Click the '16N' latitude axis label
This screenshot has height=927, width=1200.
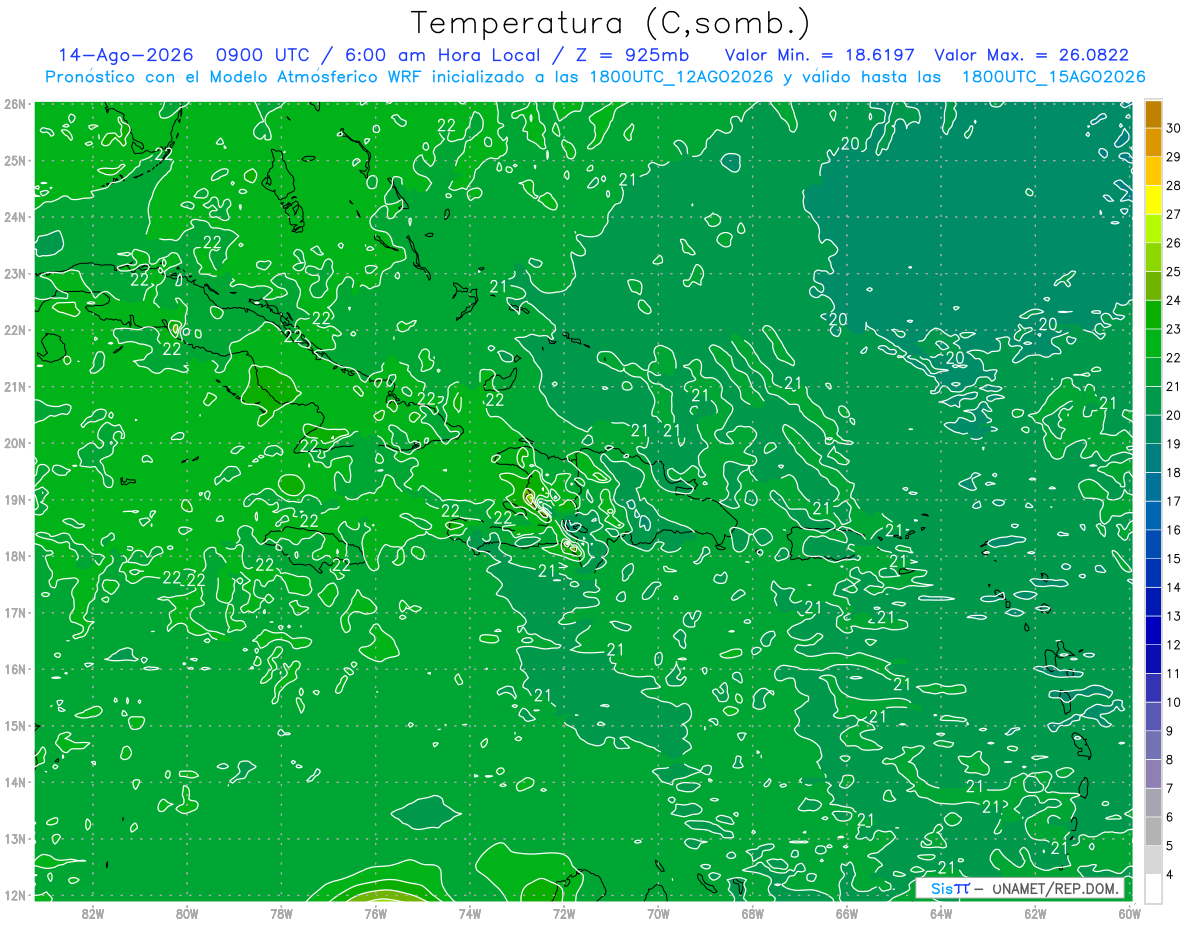[x=14, y=669]
